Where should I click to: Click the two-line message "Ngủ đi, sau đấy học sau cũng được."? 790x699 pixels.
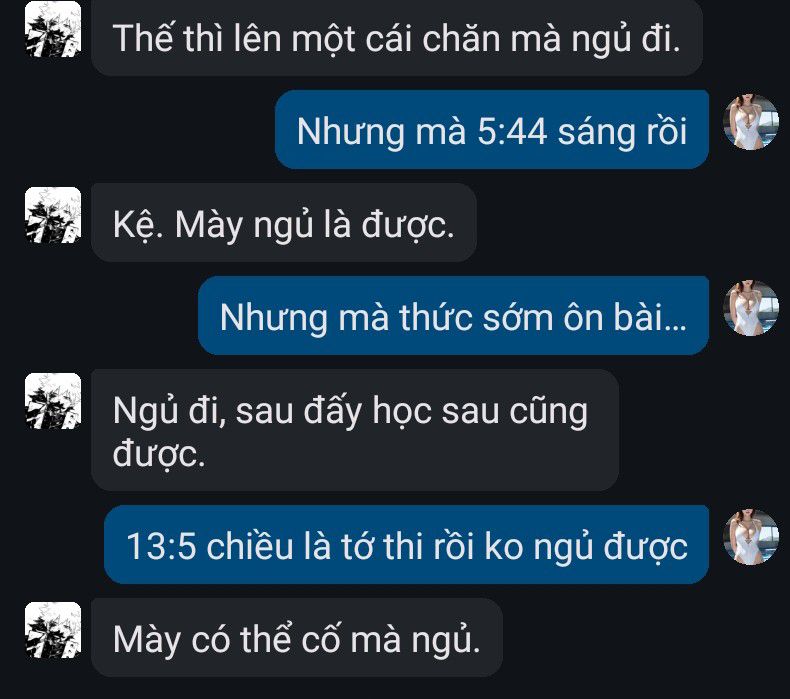tap(355, 430)
